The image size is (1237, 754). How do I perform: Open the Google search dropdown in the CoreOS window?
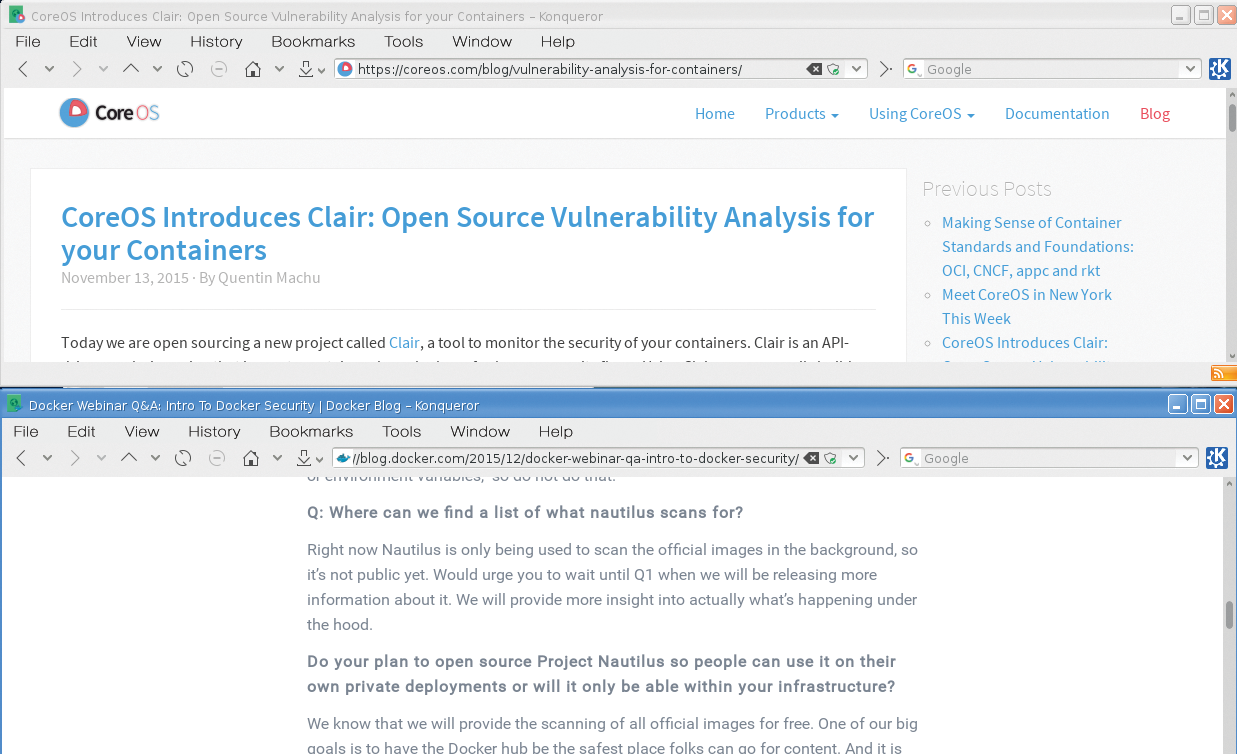tap(1190, 69)
